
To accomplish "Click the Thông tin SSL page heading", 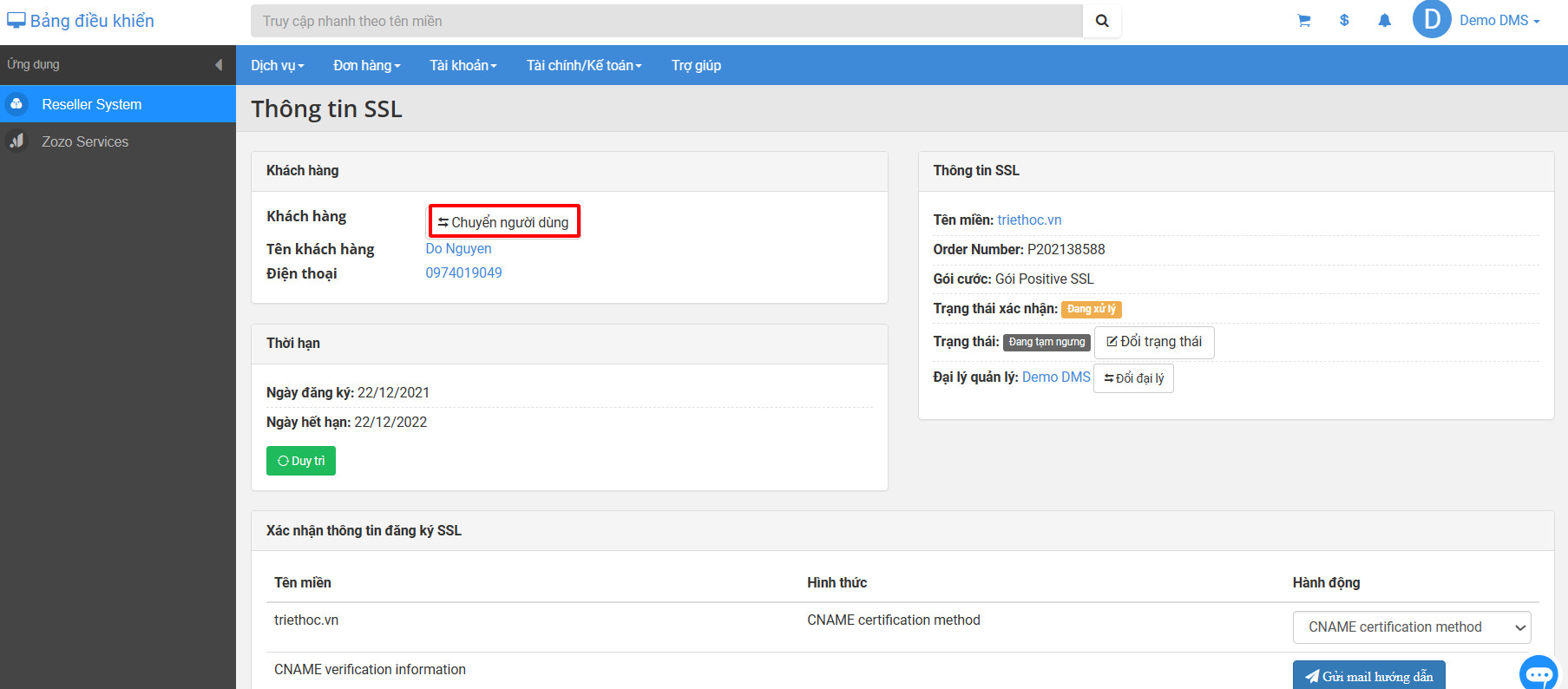I will coord(326,108).
